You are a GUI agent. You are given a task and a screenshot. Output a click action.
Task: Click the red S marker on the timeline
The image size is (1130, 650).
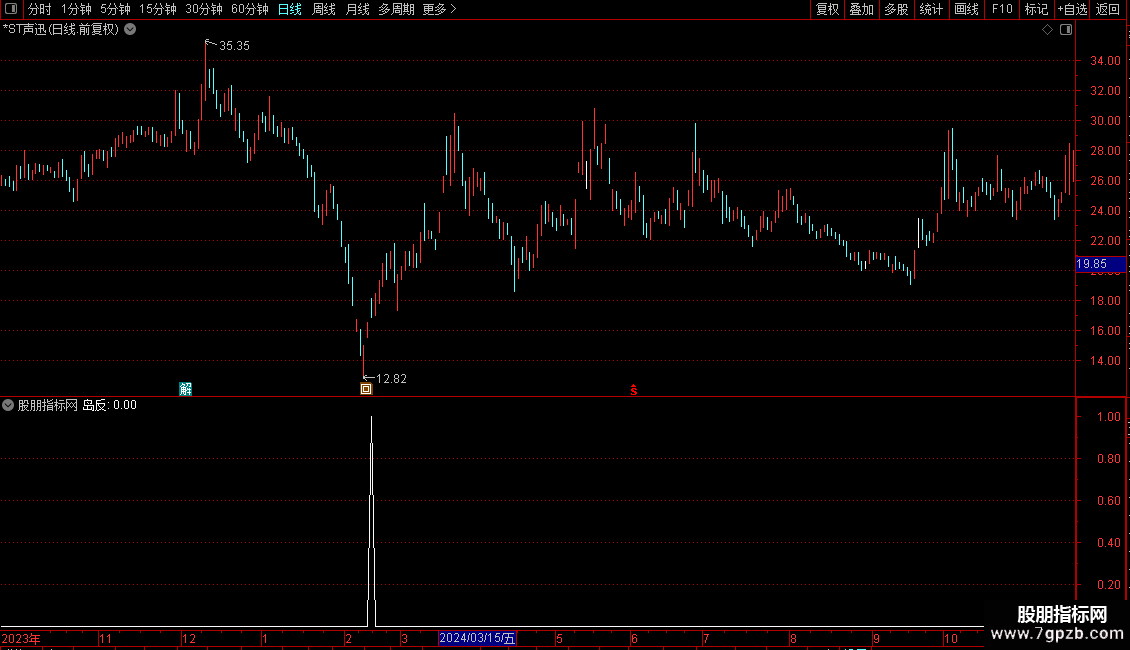pyautogui.click(x=633, y=390)
